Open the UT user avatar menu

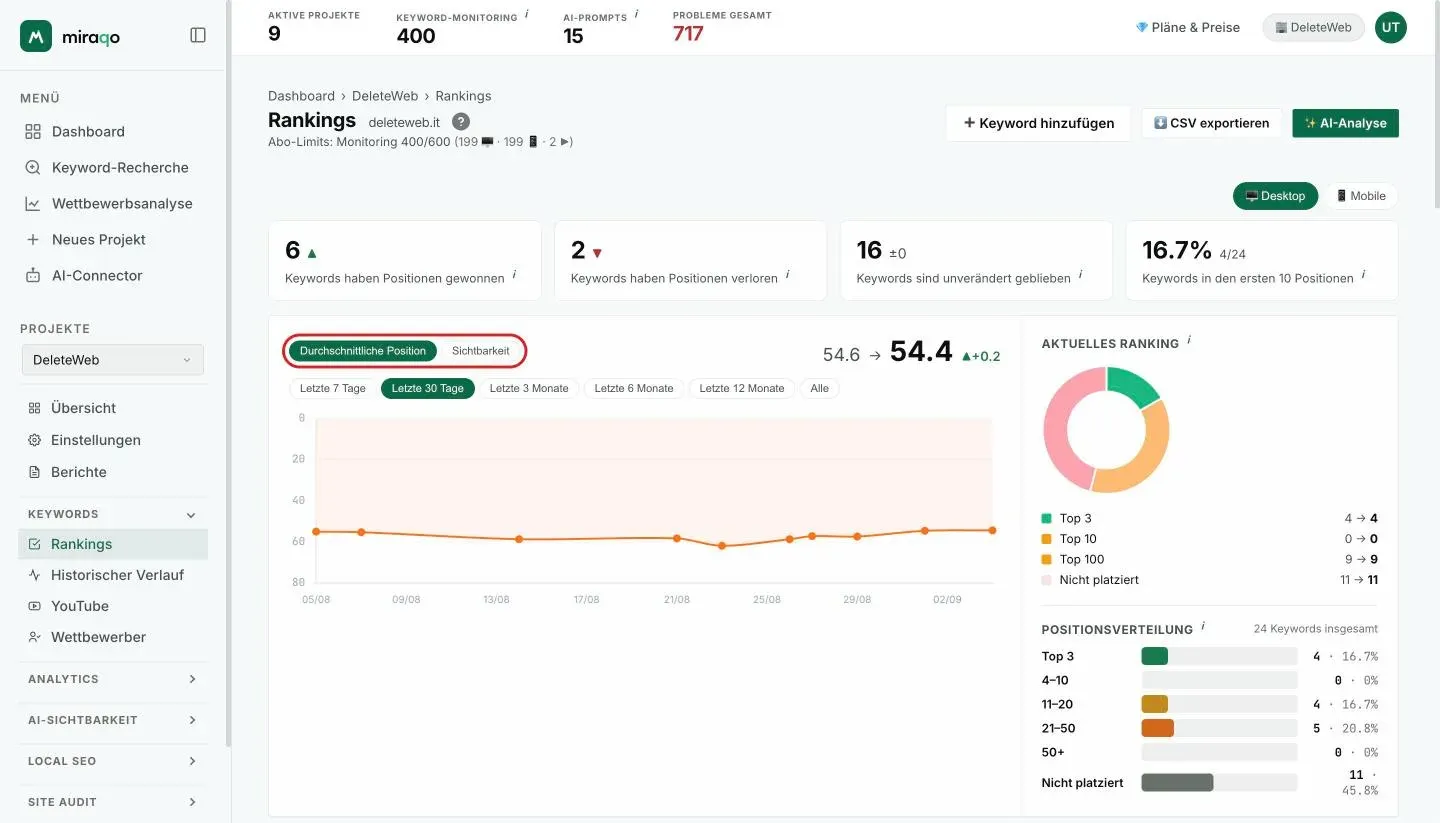click(x=1390, y=27)
